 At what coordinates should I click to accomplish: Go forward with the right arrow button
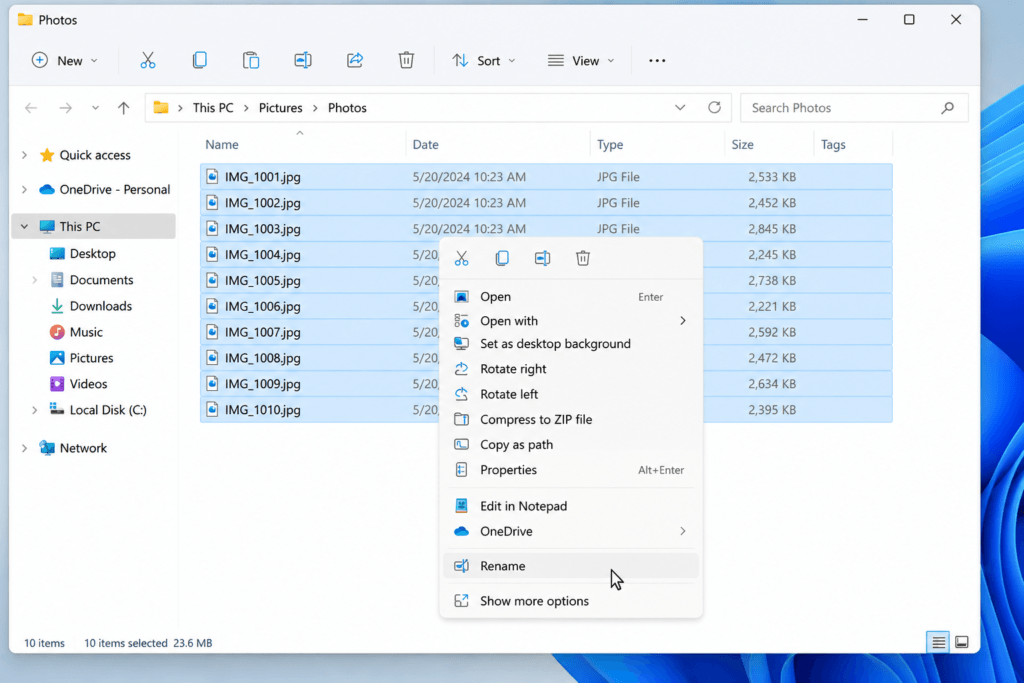(x=65, y=108)
